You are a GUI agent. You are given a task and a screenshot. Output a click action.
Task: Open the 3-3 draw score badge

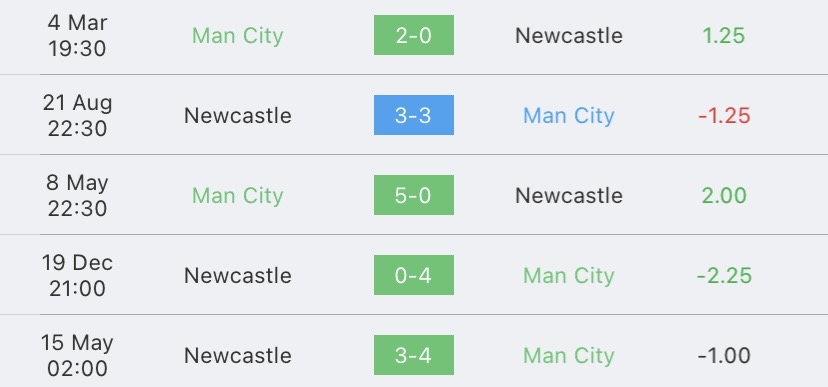tap(413, 115)
